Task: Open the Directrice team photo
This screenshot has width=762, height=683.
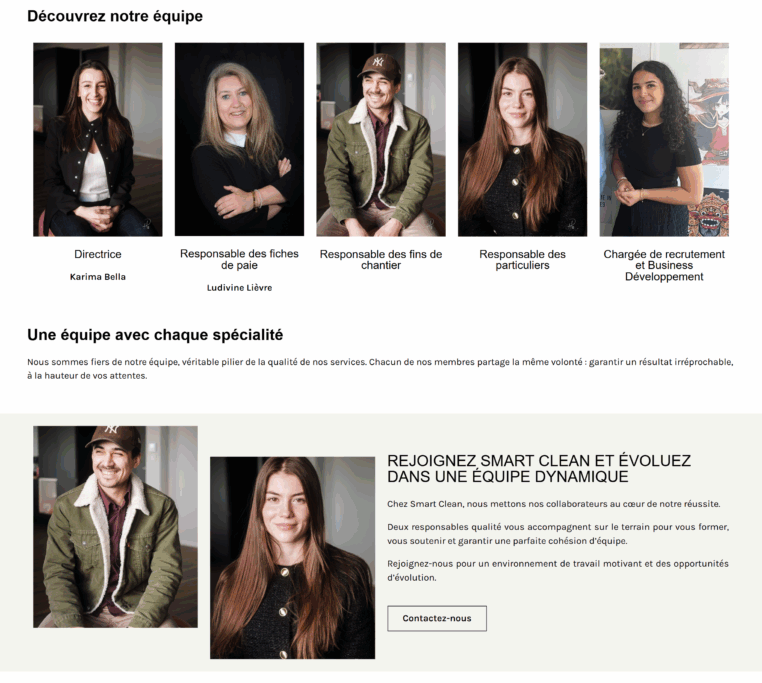Action: point(98,140)
